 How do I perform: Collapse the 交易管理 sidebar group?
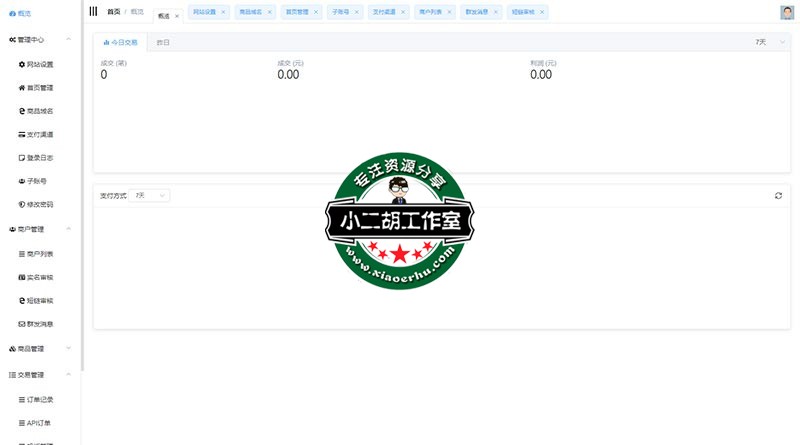(x=68, y=375)
